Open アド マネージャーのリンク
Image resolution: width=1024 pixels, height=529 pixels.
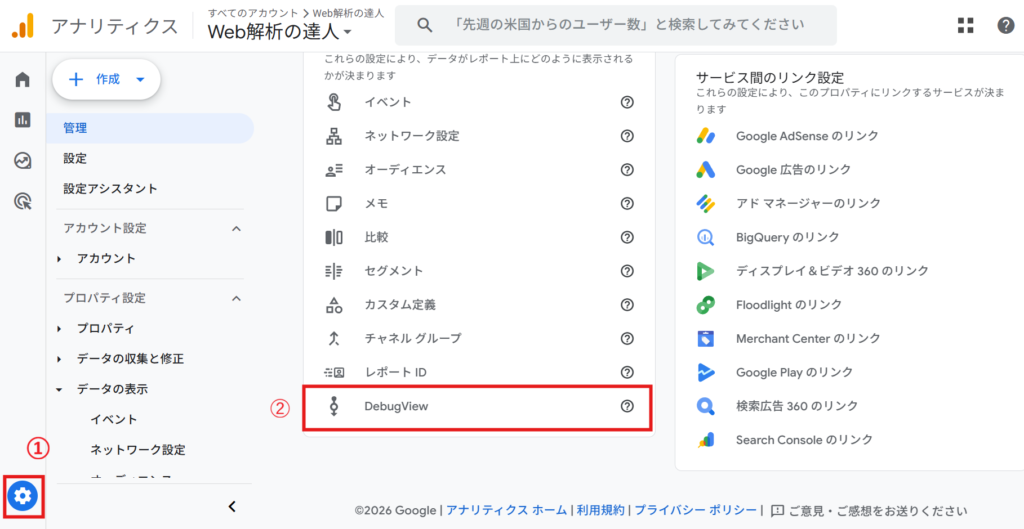tap(808, 203)
